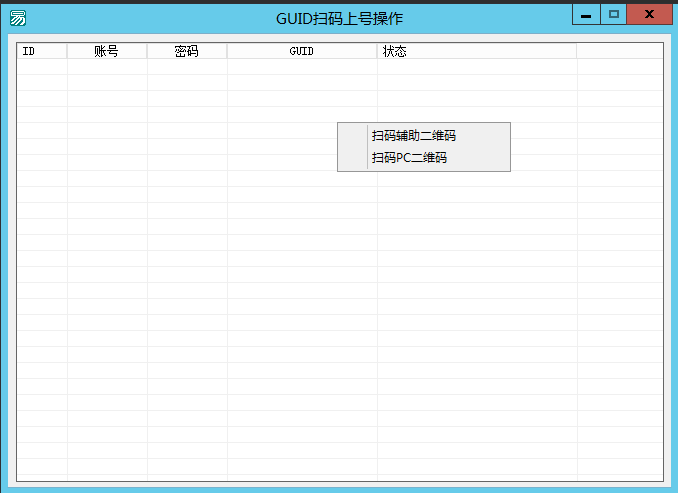Click the app icon in the title bar
678x493 pixels.
(18, 17)
